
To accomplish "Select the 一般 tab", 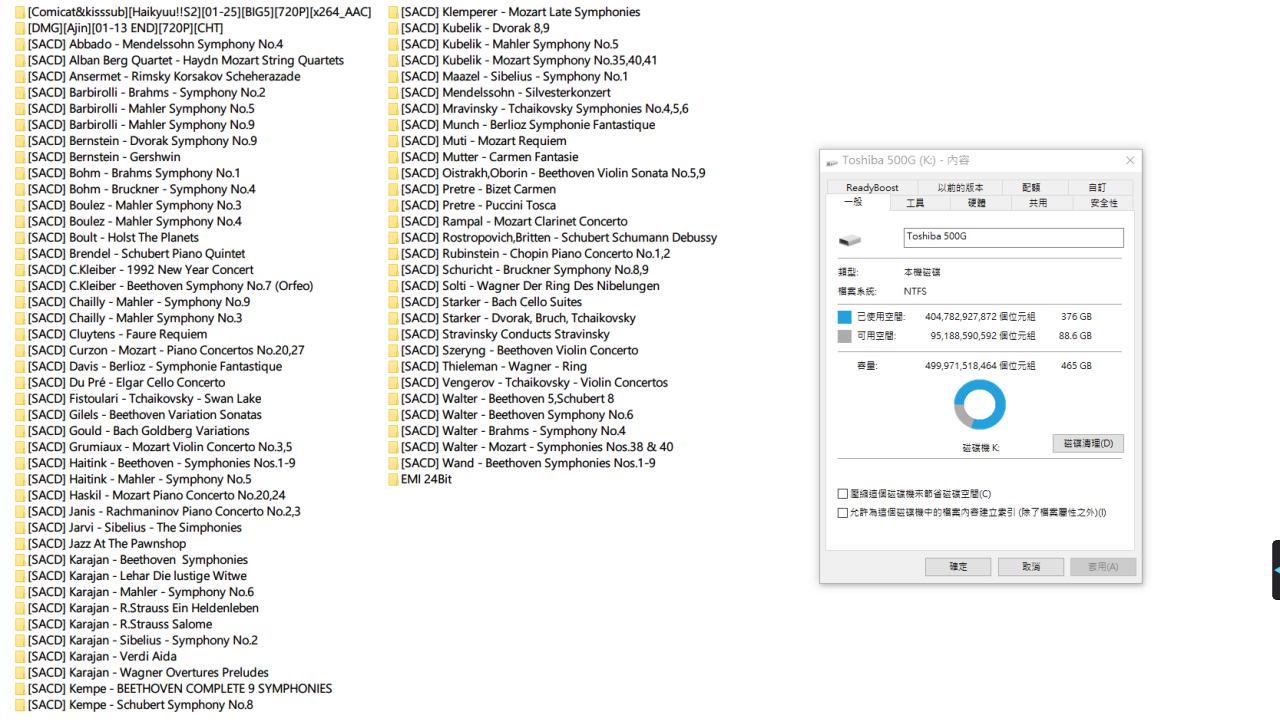I will tap(853, 203).
